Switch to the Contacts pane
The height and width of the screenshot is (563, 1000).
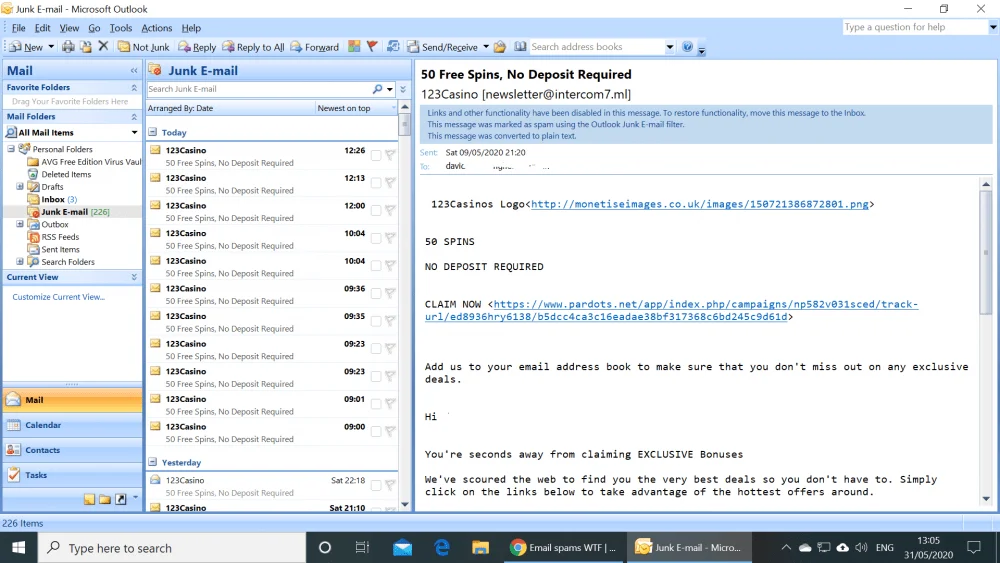pos(73,450)
